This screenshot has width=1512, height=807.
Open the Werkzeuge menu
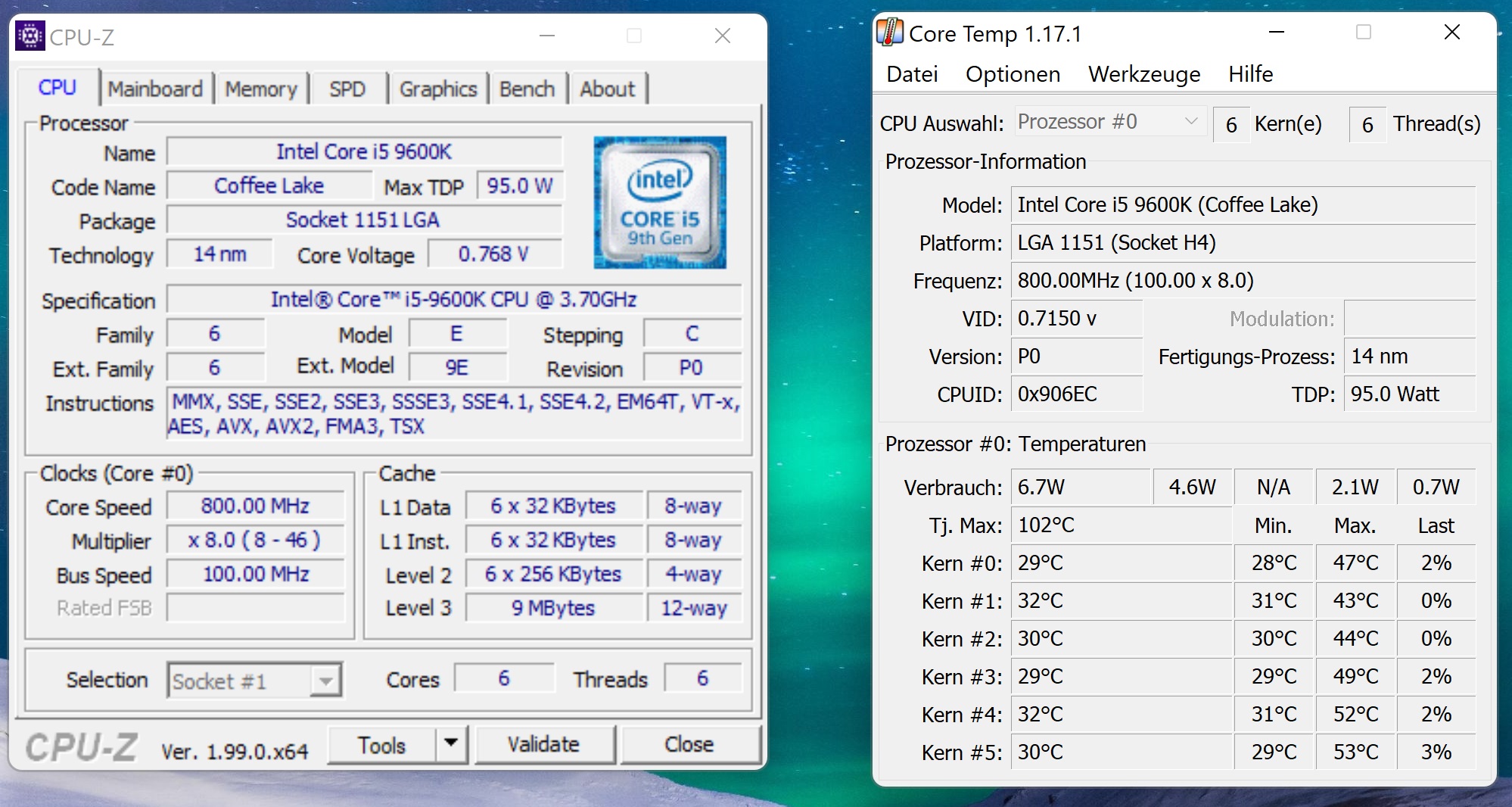(1144, 74)
